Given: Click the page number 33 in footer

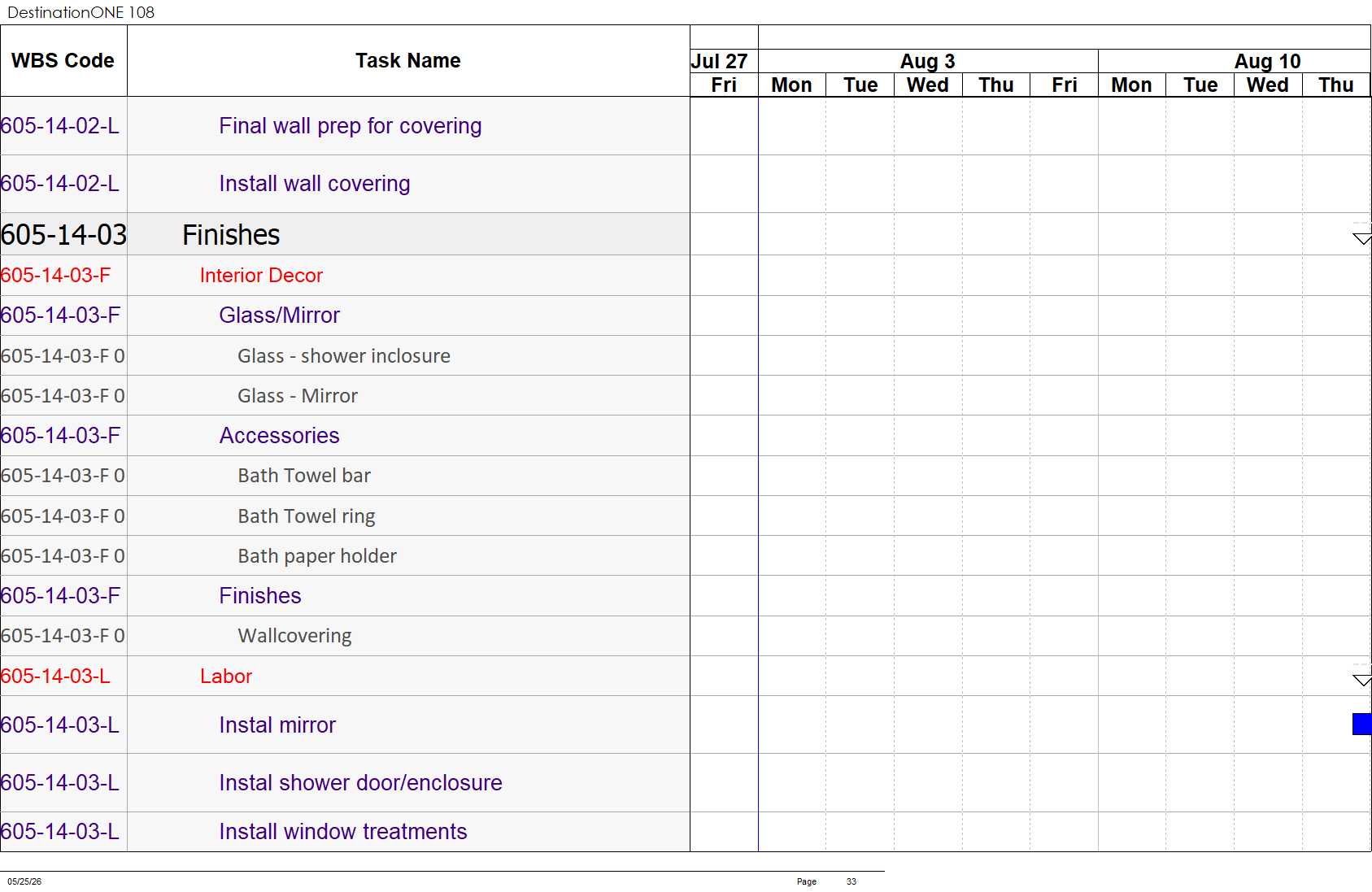Looking at the screenshot, I should [x=852, y=881].
